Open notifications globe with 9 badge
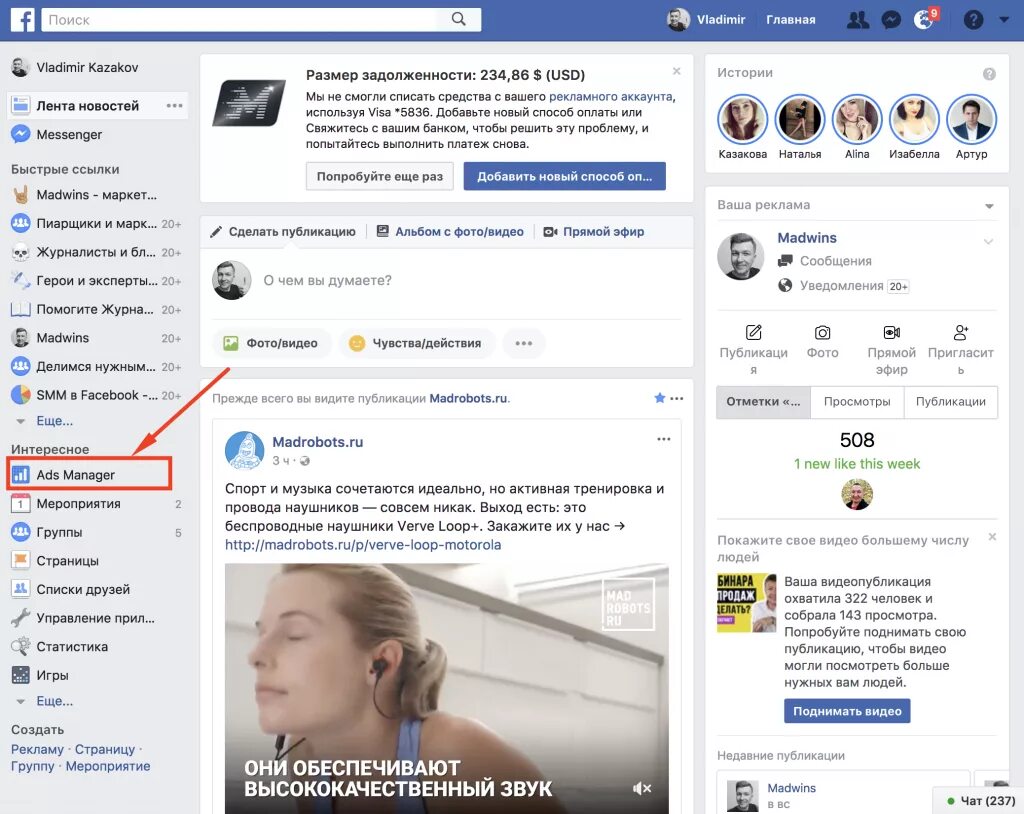 pos(925,20)
